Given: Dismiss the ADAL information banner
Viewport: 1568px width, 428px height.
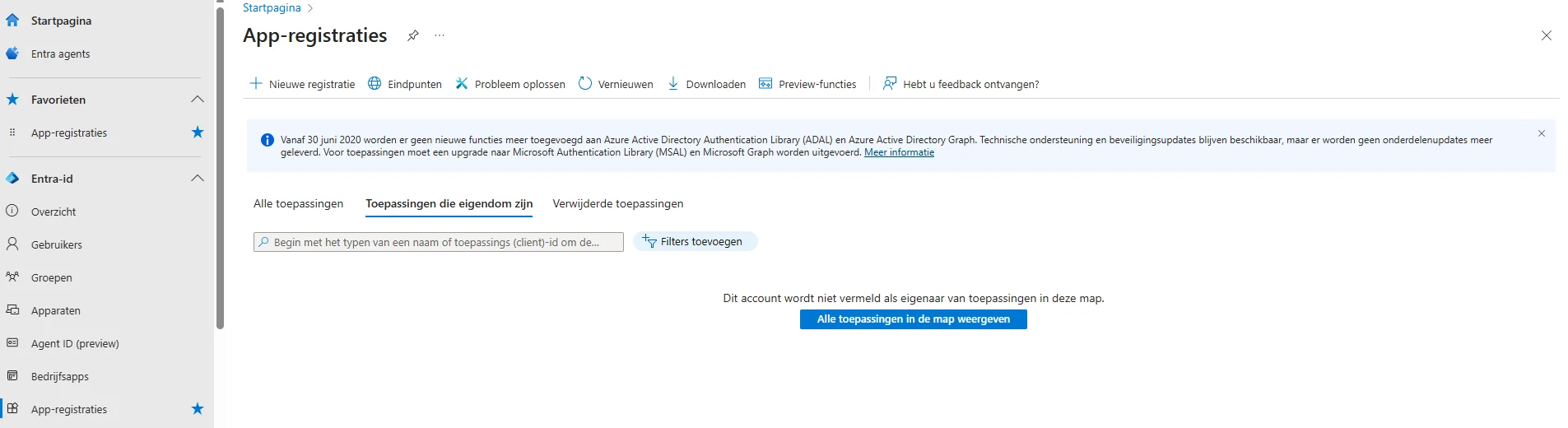Looking at the screenshot, I should (x=1542, y=133).
